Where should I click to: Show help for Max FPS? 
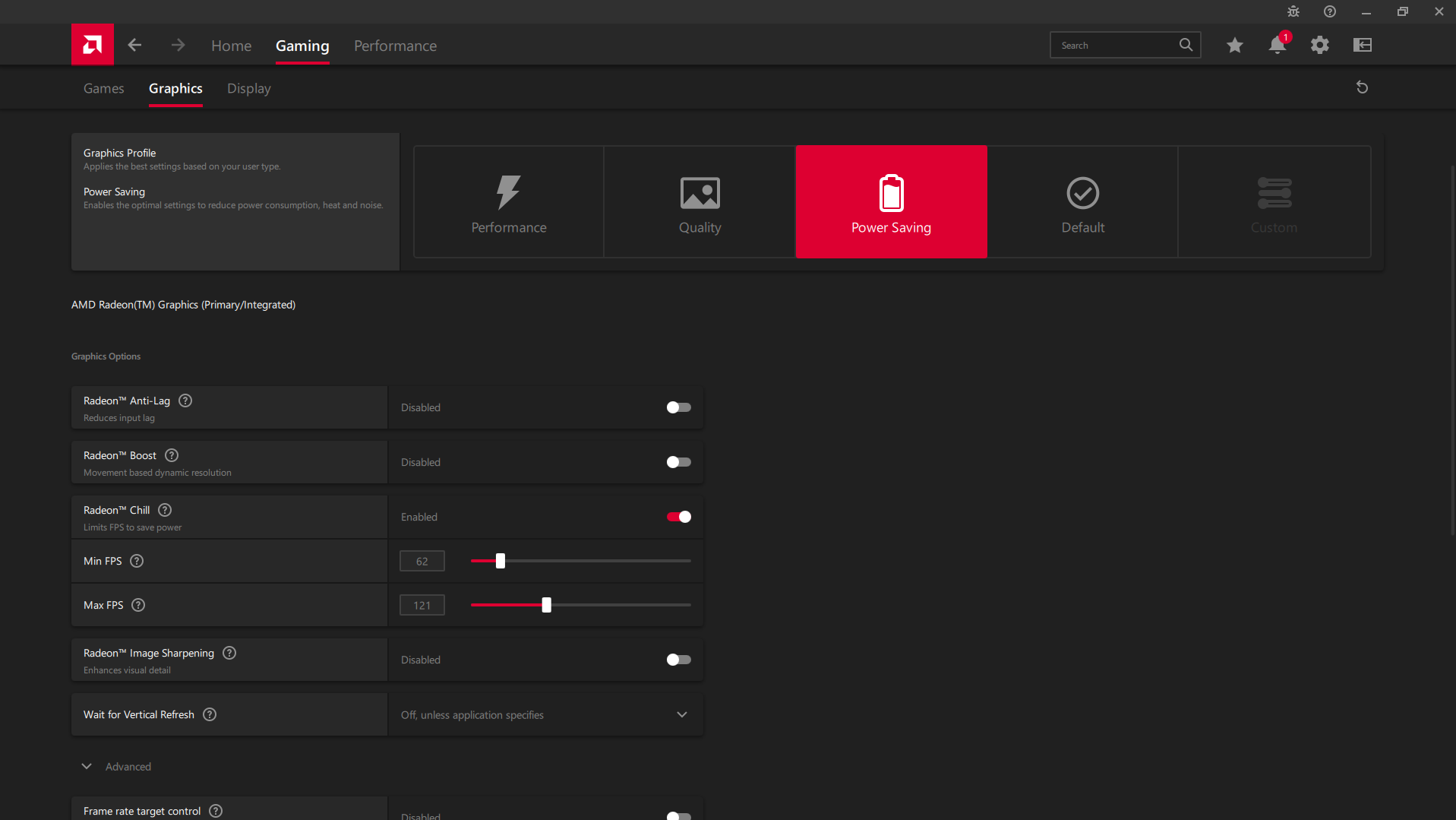click(x=138, y=605)
